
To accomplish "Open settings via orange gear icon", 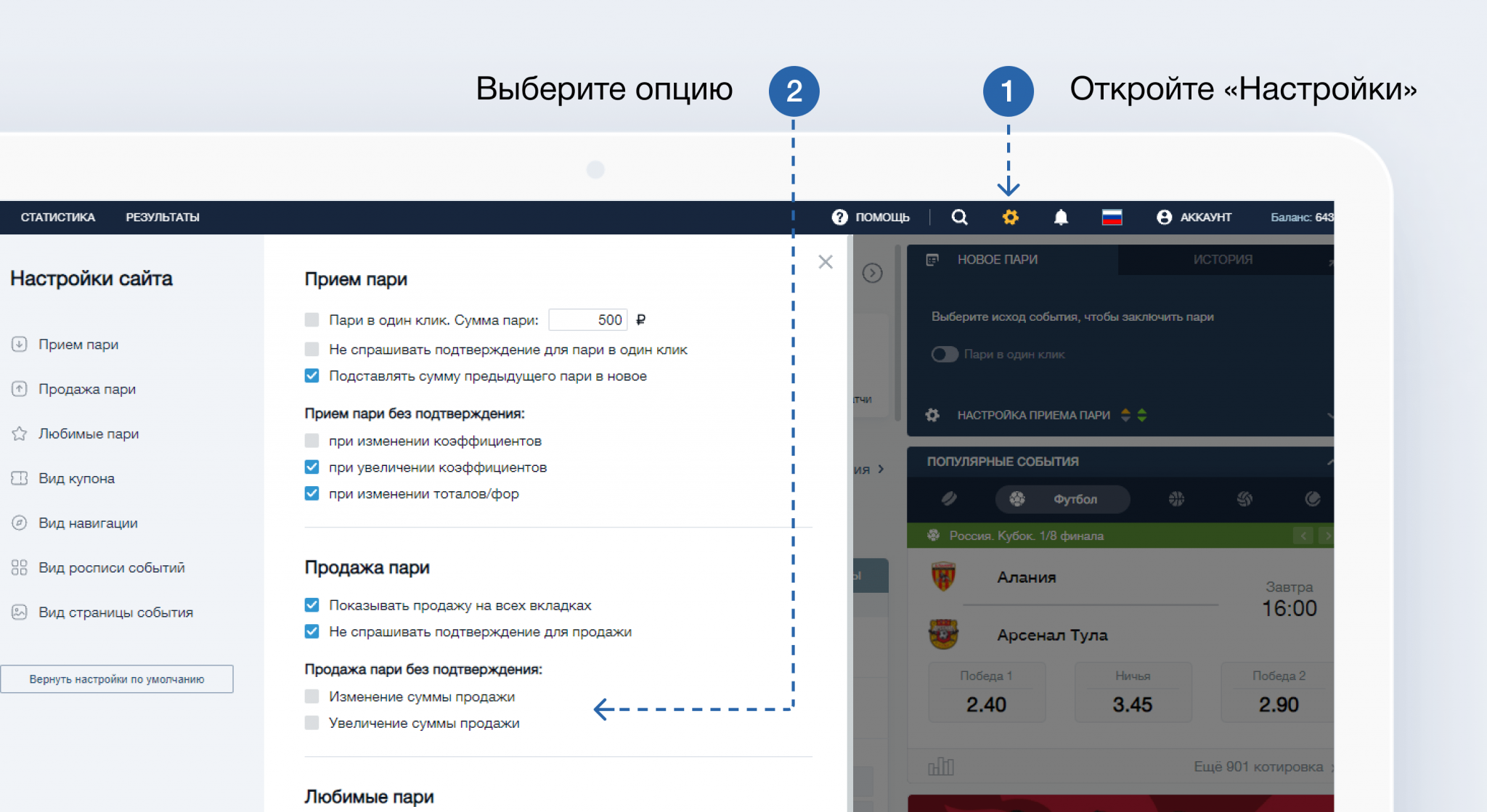I will 1010,217.
